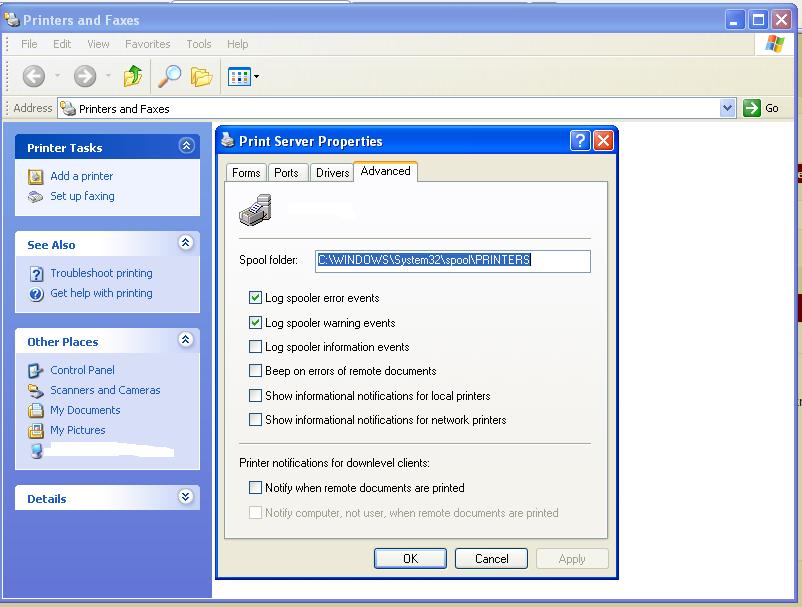This screenshot has height=607, width=802.
Task: Click the Control Panel icon
Action: pos(35,370)
